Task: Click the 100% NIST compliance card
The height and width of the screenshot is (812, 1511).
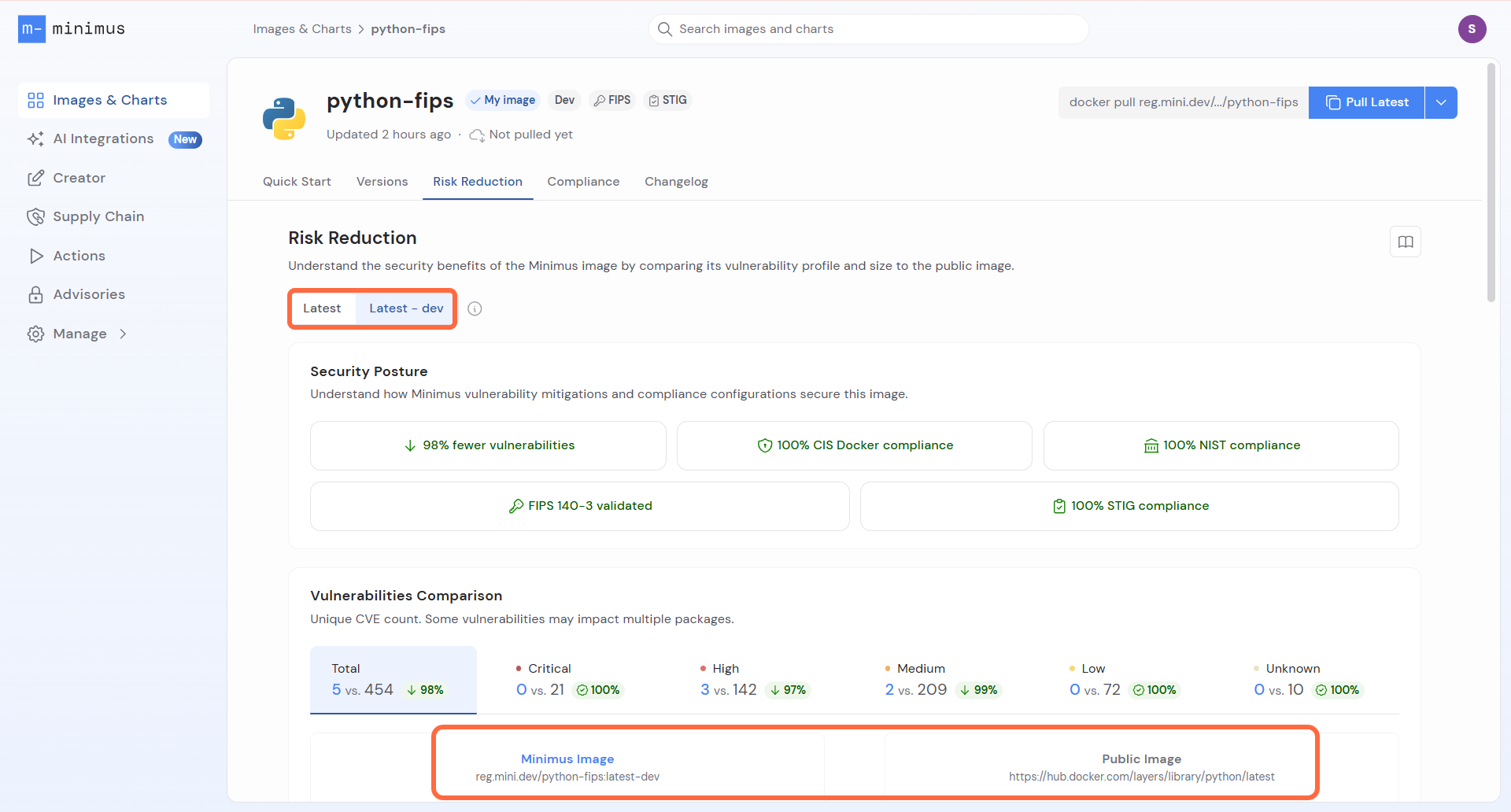Action: click(x=1221, y=446)
